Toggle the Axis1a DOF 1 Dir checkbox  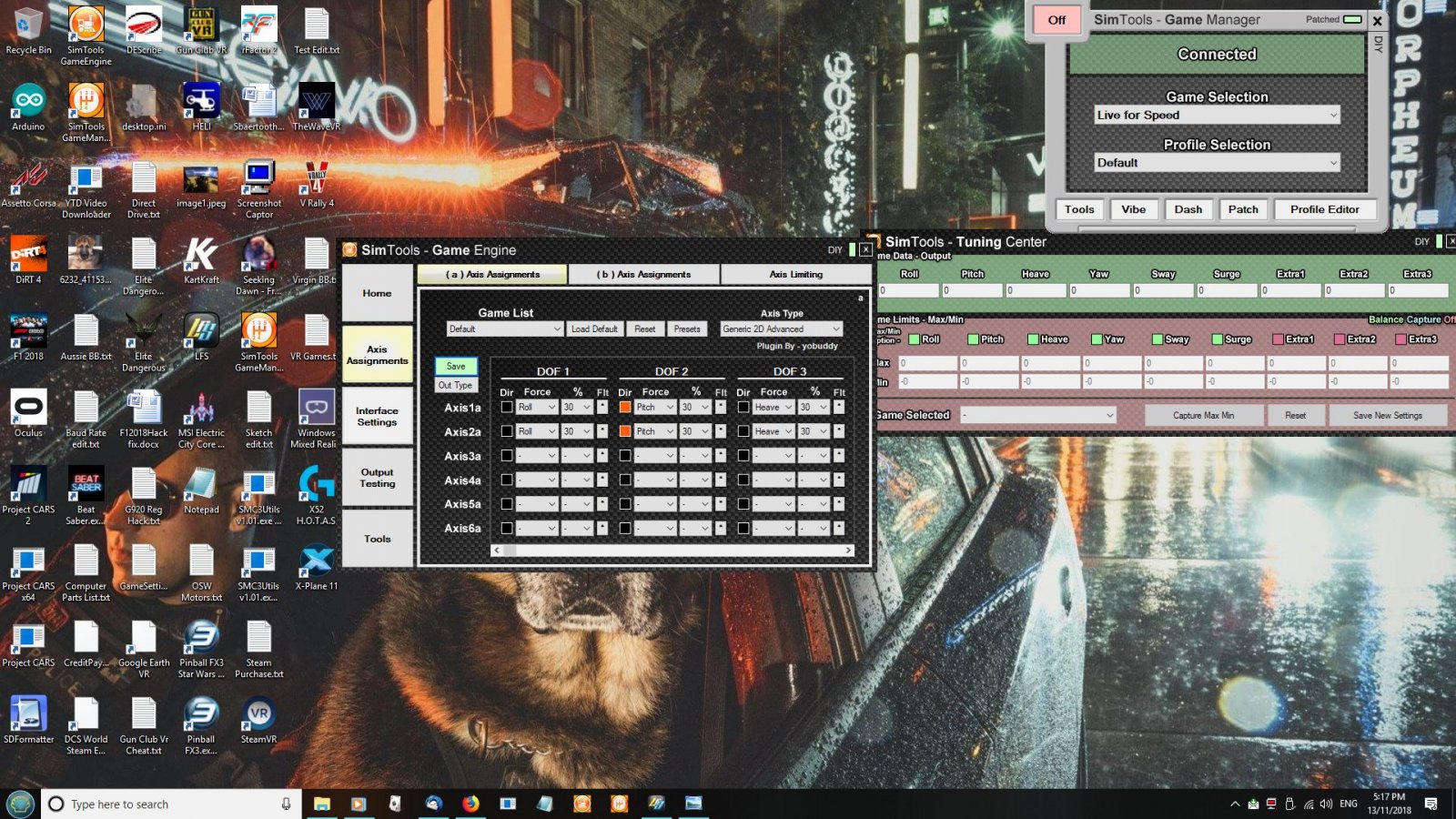pos(507,407)
